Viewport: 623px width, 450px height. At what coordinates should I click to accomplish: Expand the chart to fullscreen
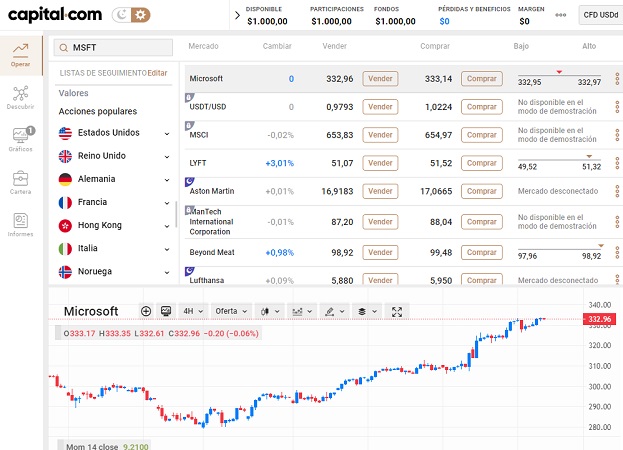tap(397, 312)
